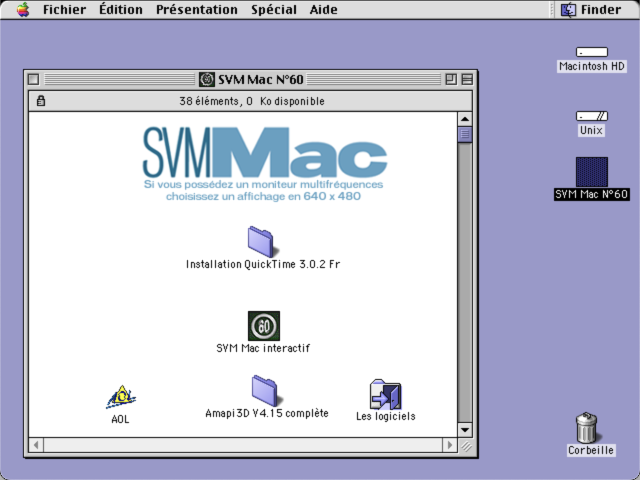Select the SVM Mac interactif application icon
The height and width of the screenshot is (480, 640).
[264, 326]
